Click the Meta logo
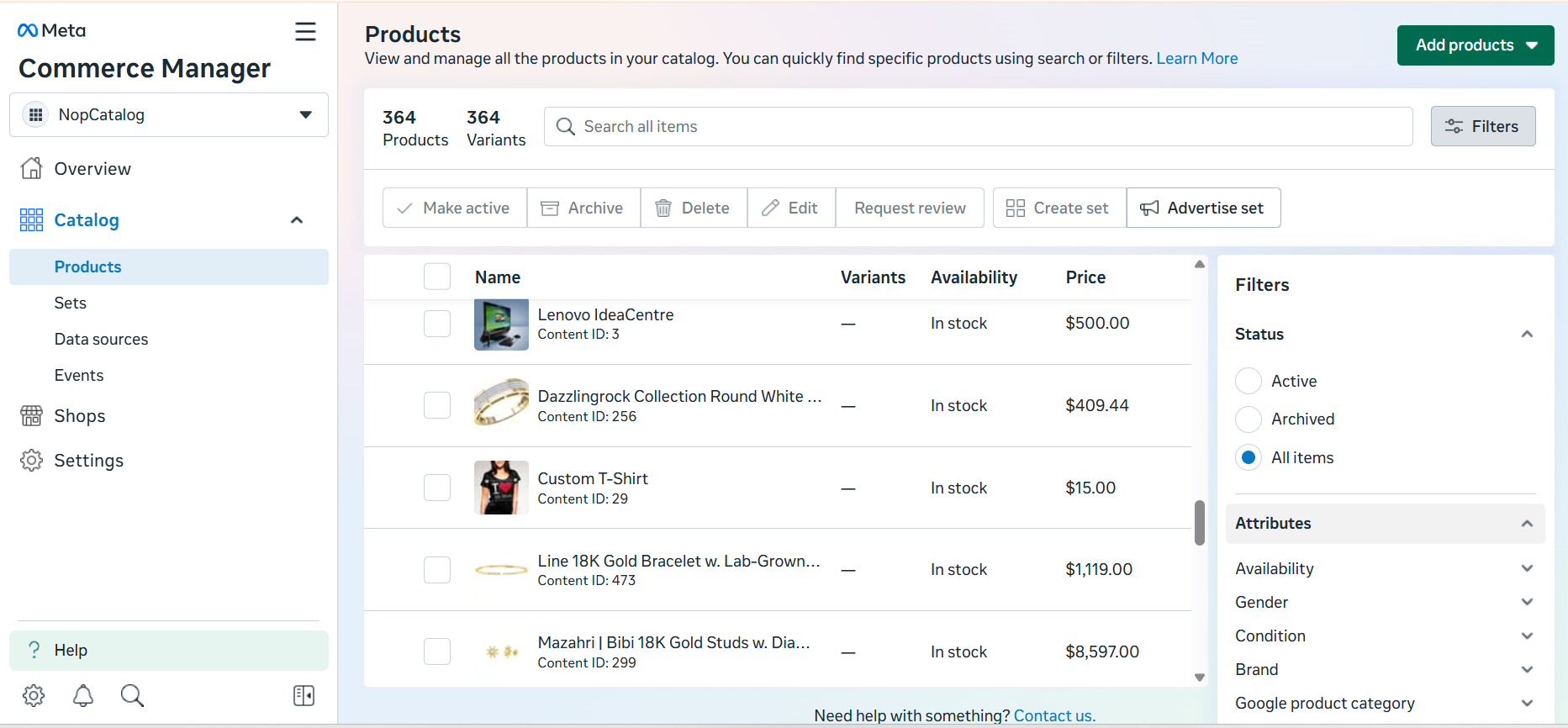Screen dimensions: 1568x728 (51, 30)
